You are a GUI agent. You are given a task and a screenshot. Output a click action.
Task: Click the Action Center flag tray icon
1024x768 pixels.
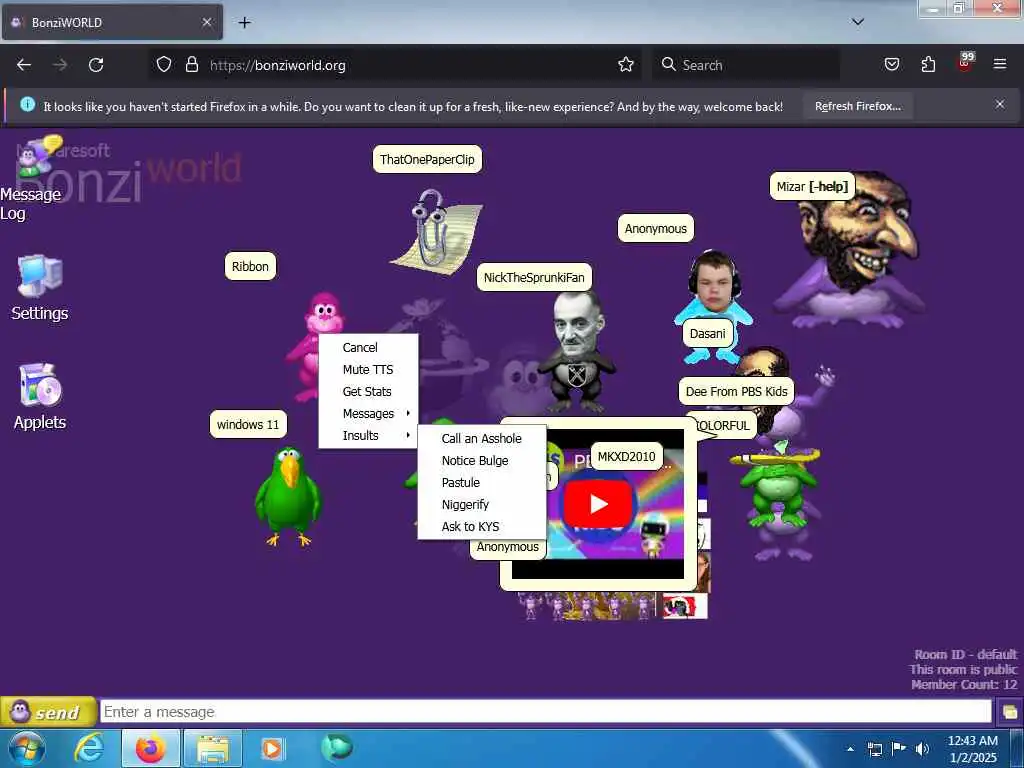tap(899, 748)
